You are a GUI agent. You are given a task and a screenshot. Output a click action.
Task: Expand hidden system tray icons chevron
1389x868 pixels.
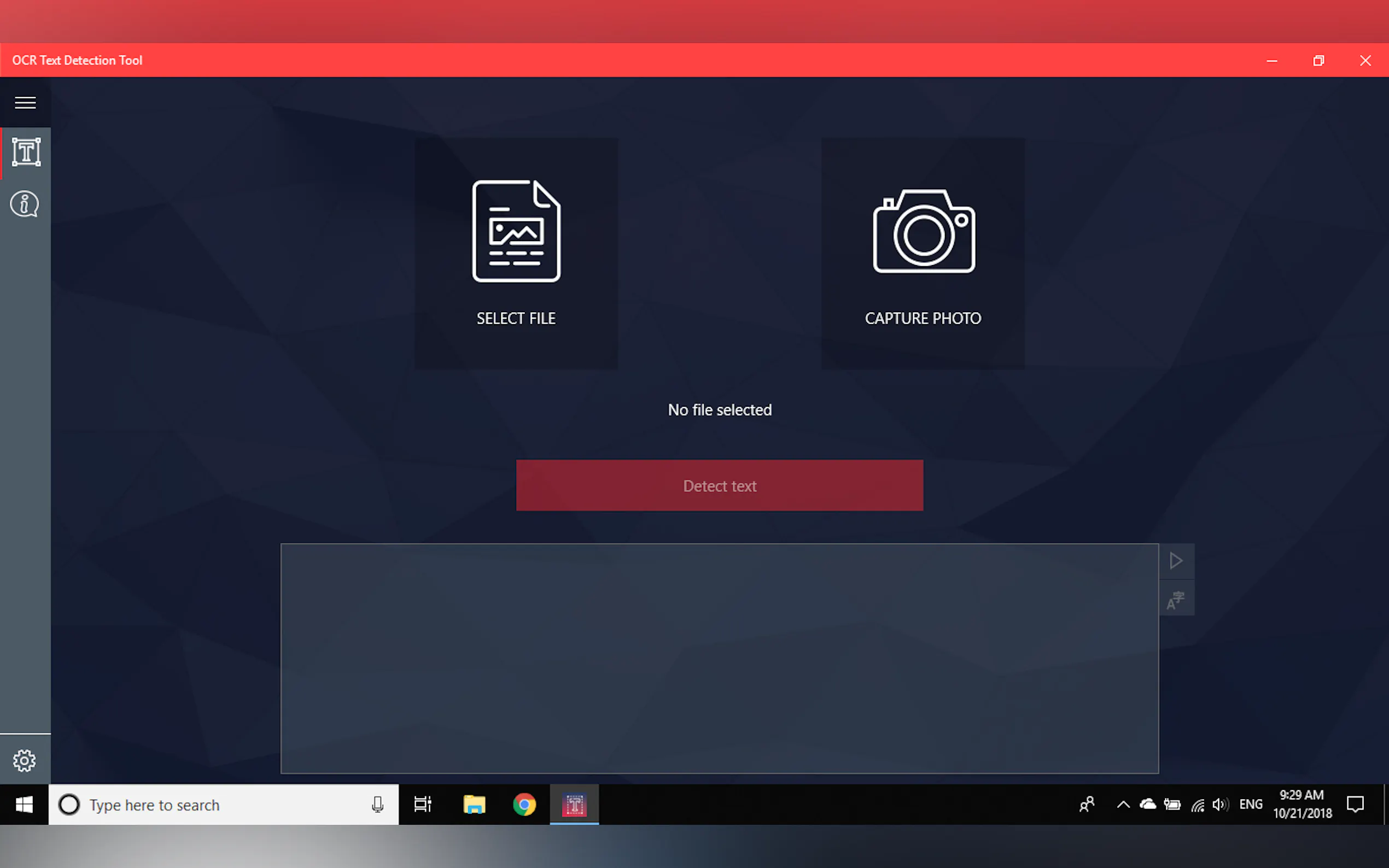1123,805
